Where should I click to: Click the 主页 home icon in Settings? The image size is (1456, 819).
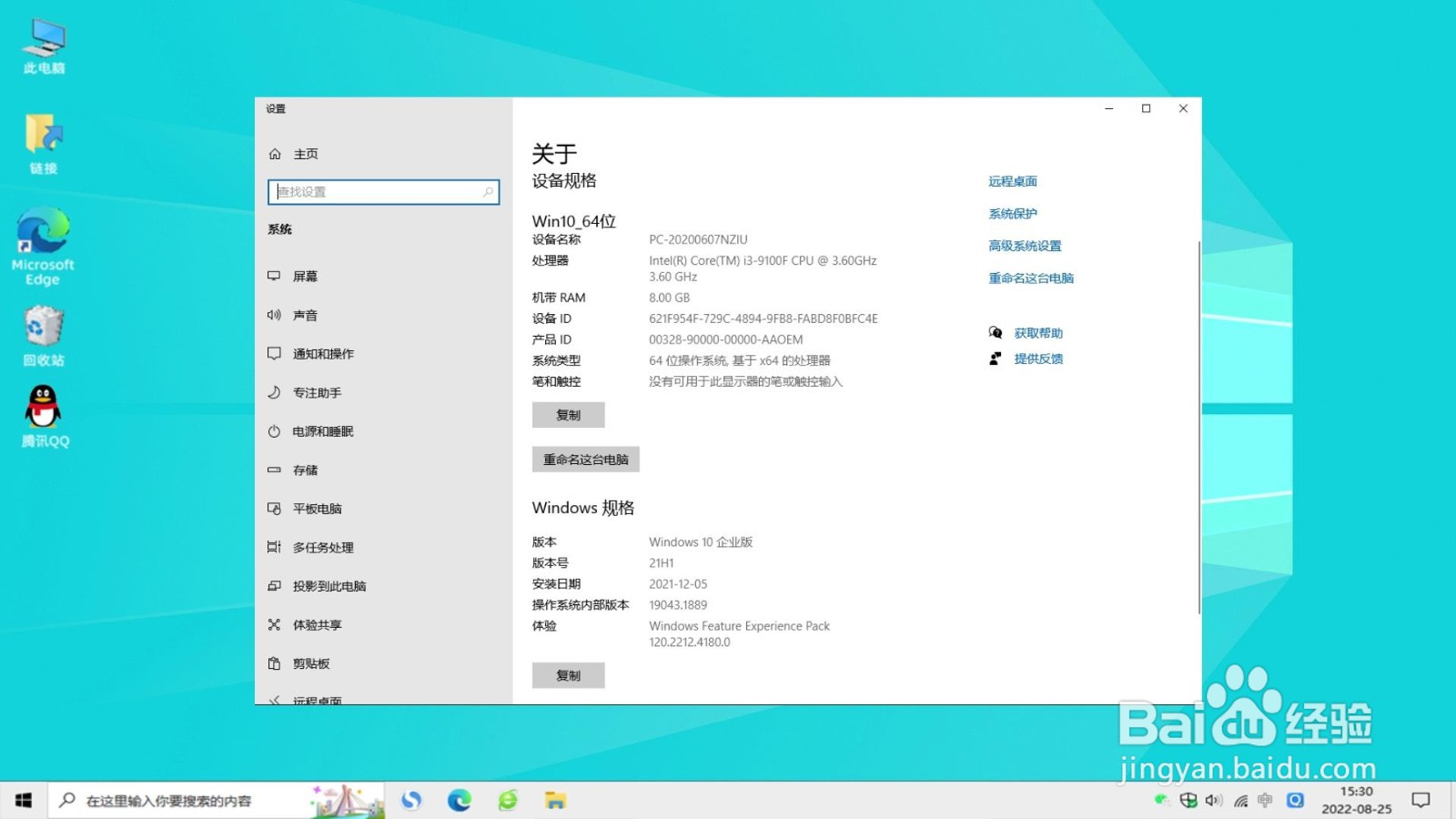275,154
